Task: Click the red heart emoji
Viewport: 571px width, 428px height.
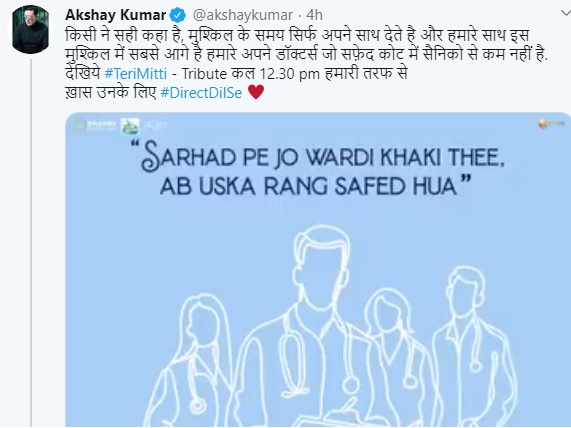Action: 256,92
